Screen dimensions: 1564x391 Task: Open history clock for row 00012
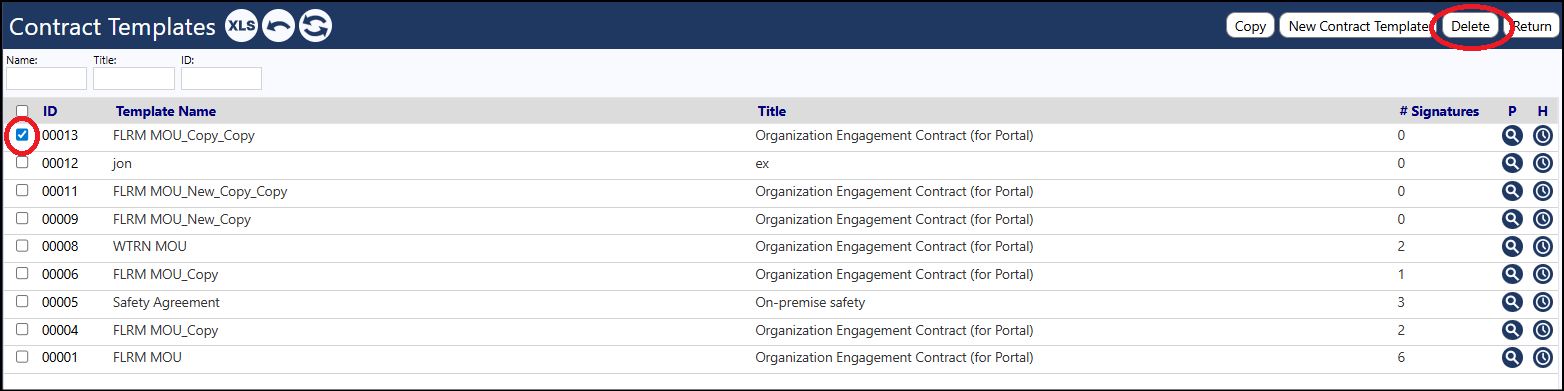(1543, 163)
